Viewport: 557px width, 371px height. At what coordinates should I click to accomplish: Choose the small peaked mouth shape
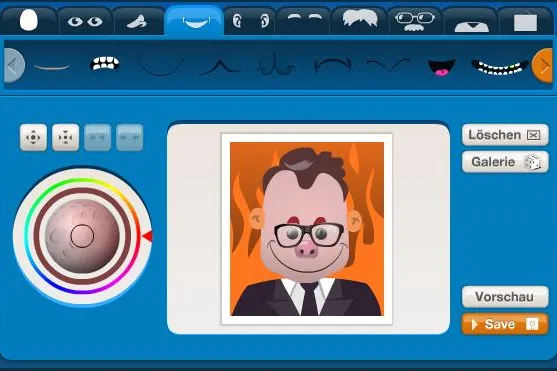pyautogui.click(x=219, y=66)
